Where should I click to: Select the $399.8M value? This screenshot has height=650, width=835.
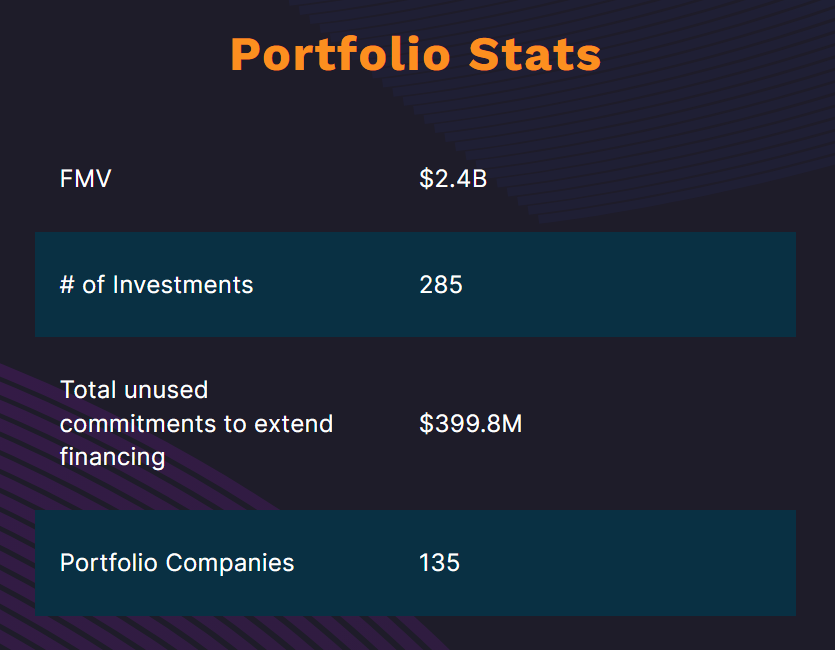(470, 423)
